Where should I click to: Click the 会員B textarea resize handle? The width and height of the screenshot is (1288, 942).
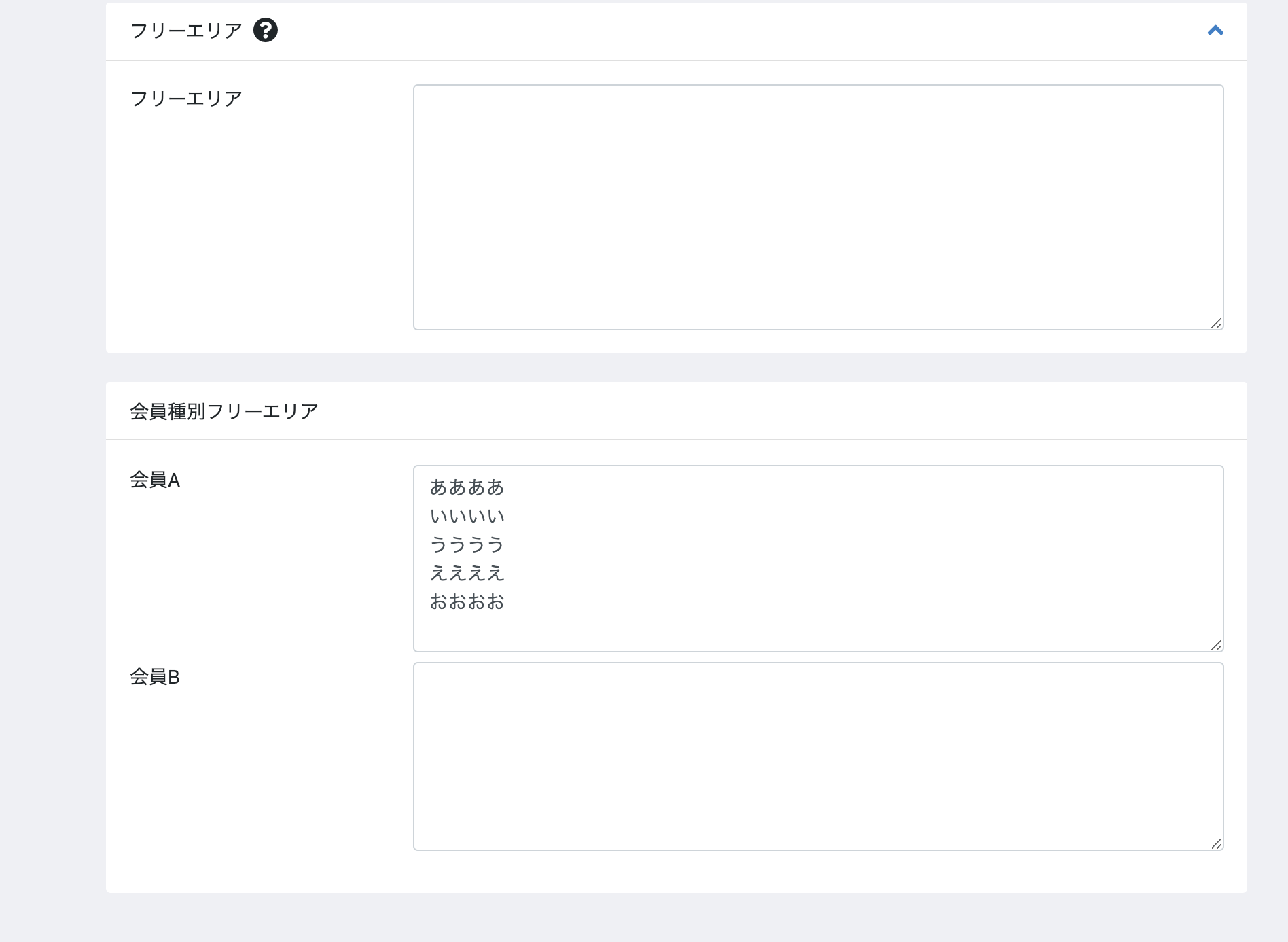[x=1217, y=844]
